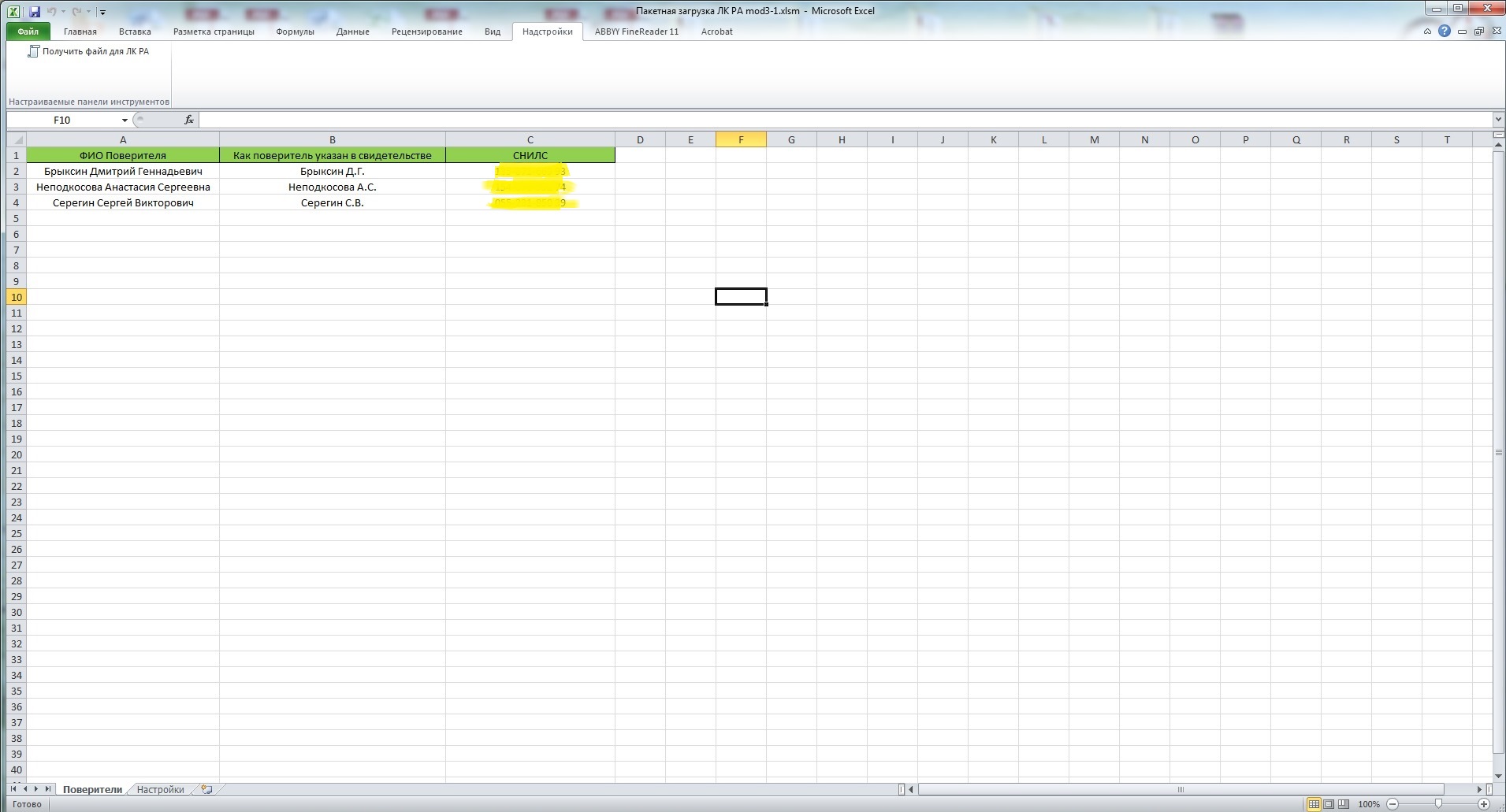The height and width of the screenshot is (812, 1506).
Task: Switch to Page Break Preview view
Action: tap(1344, 804)
